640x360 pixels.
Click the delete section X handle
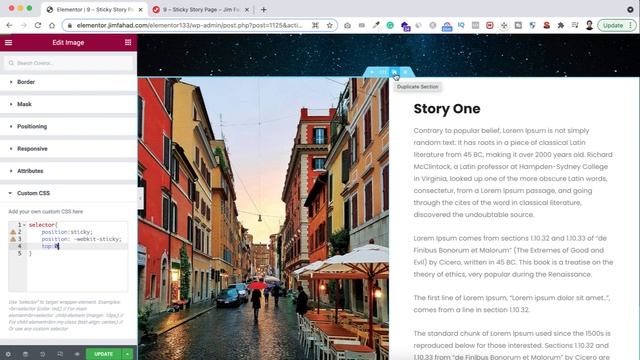[405, 72]
